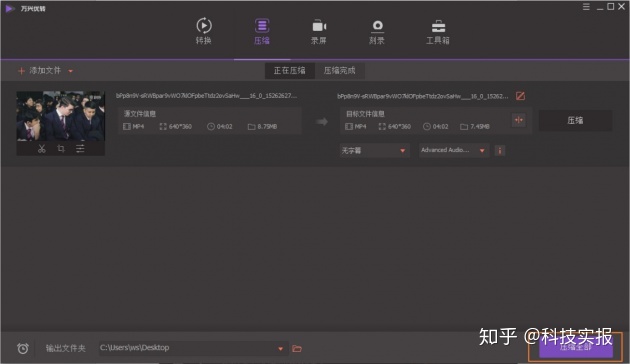Open the 刻录 burn tab

pos(377,31)
